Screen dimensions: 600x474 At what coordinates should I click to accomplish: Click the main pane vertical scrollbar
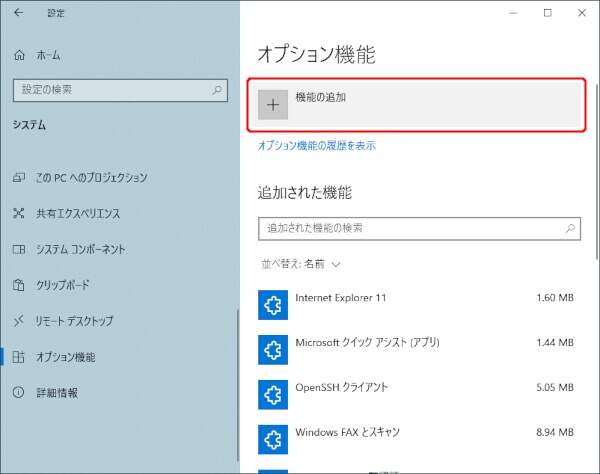(597, 172)
